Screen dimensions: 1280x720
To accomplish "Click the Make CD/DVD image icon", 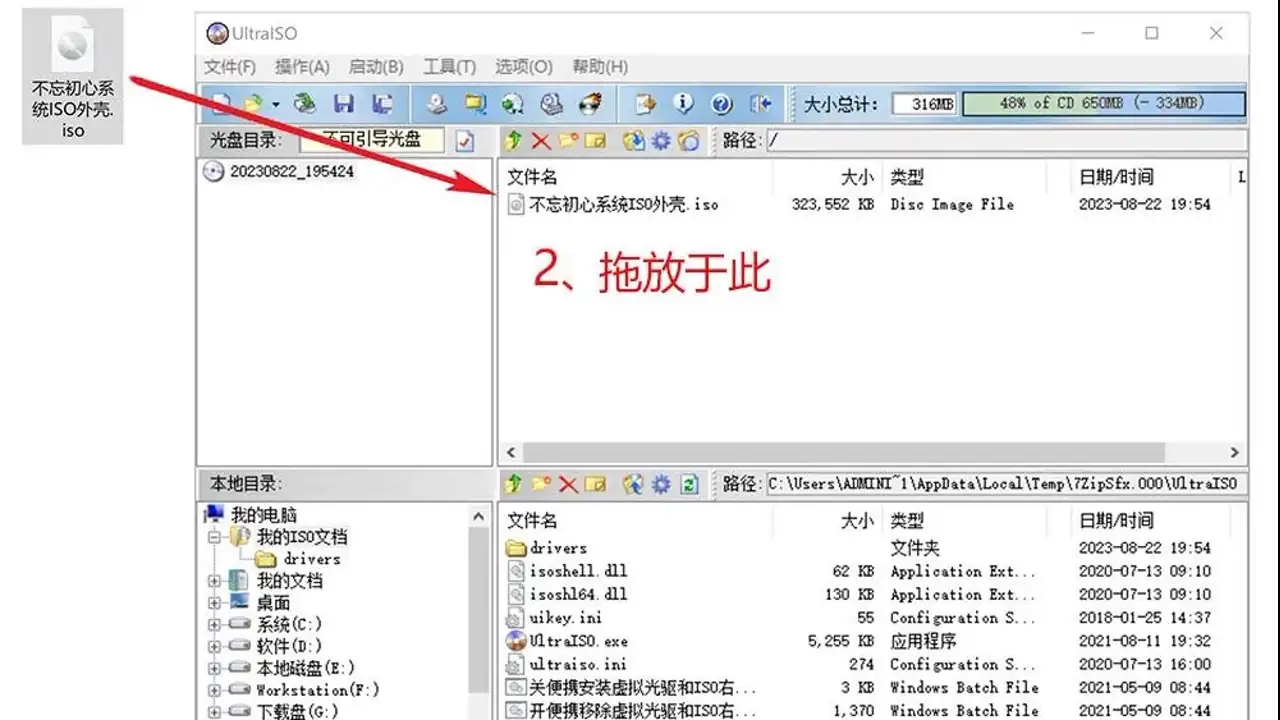I will click(436, 103).
